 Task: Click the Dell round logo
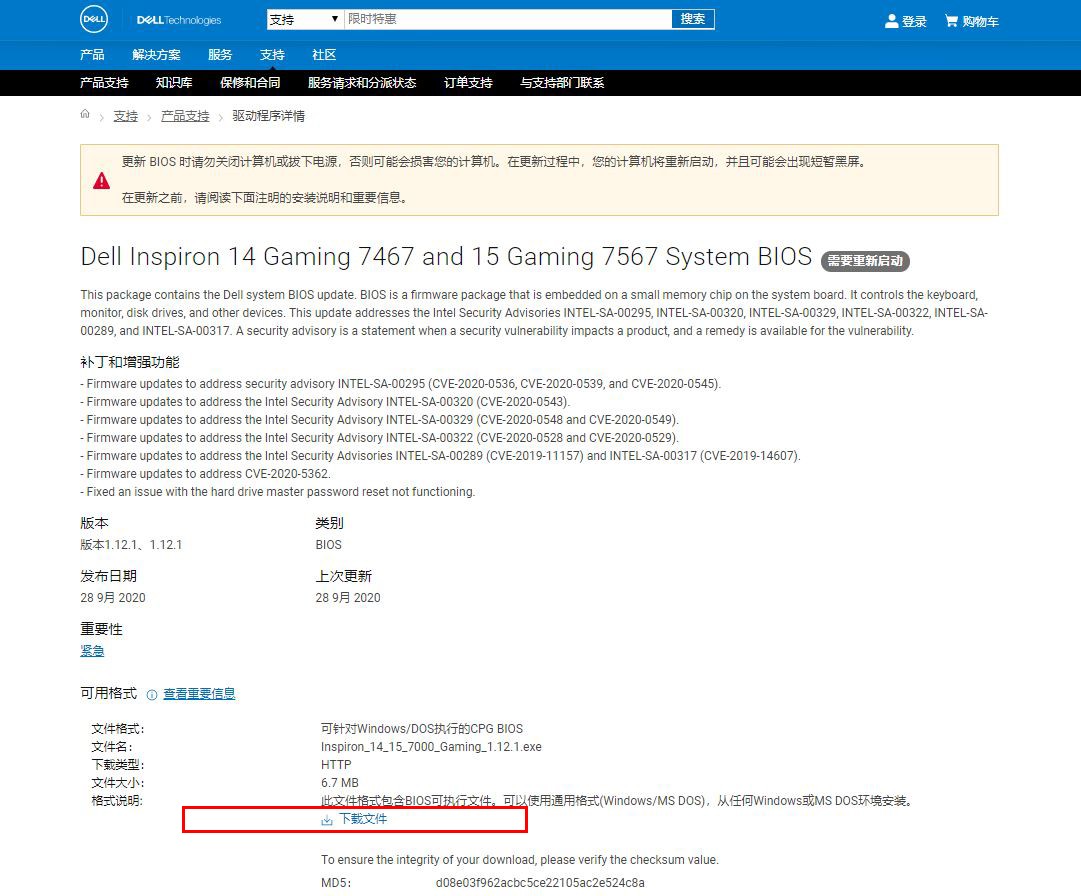click(94, 19)
